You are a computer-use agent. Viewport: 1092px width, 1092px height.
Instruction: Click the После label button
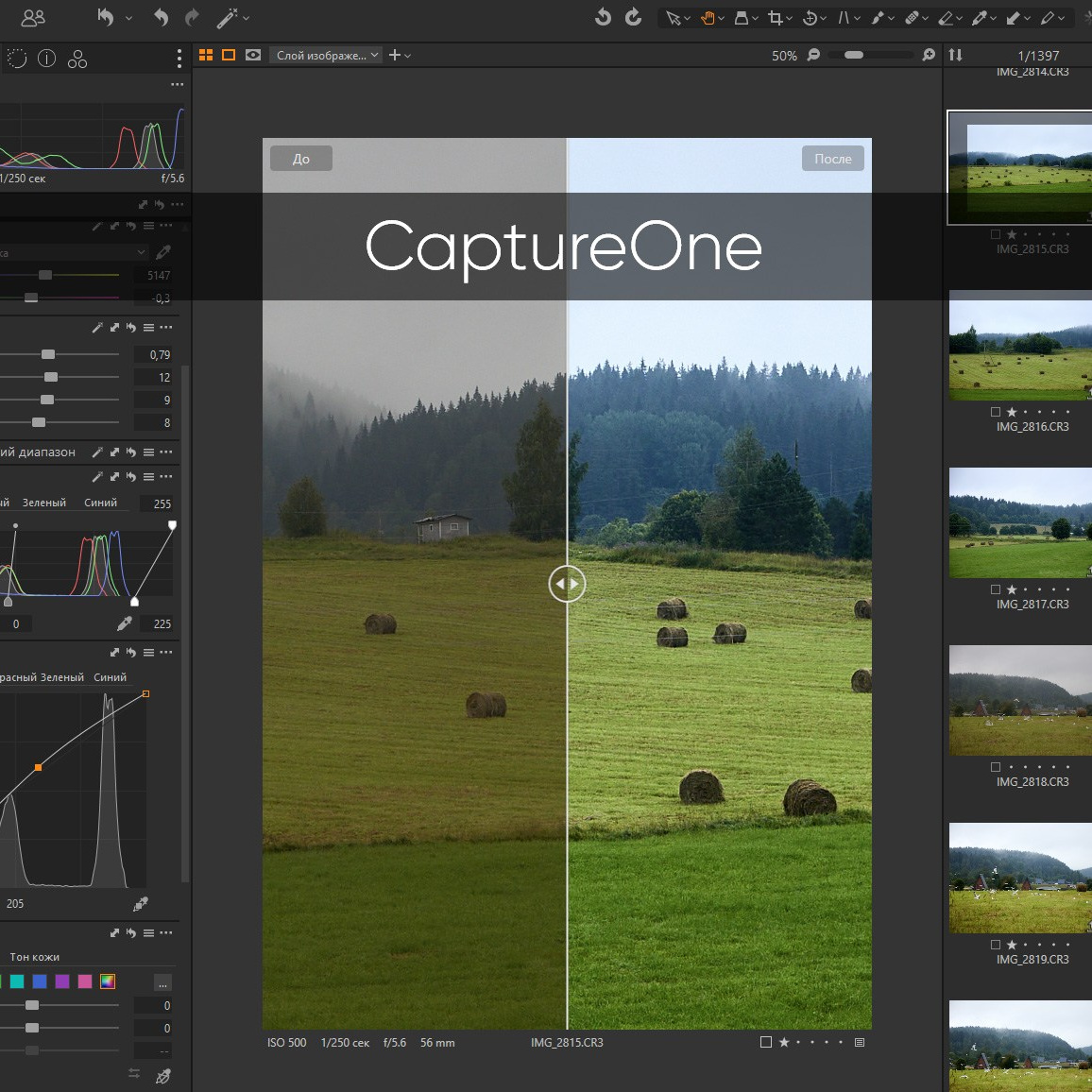pyautogui.click(x=832, y=159)
